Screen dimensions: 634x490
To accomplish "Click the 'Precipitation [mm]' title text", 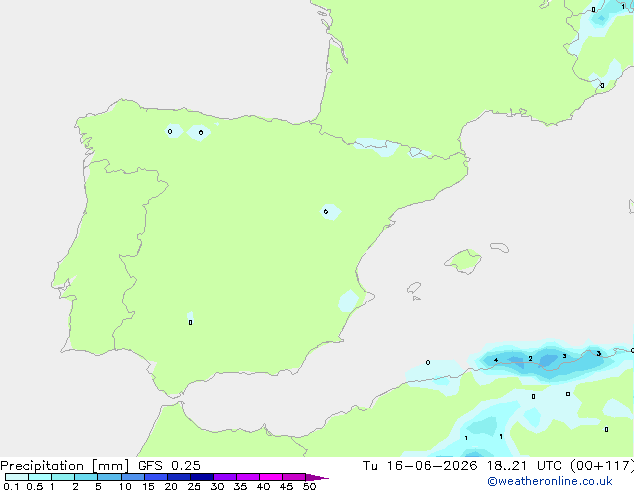I will (x=65, y=466).
